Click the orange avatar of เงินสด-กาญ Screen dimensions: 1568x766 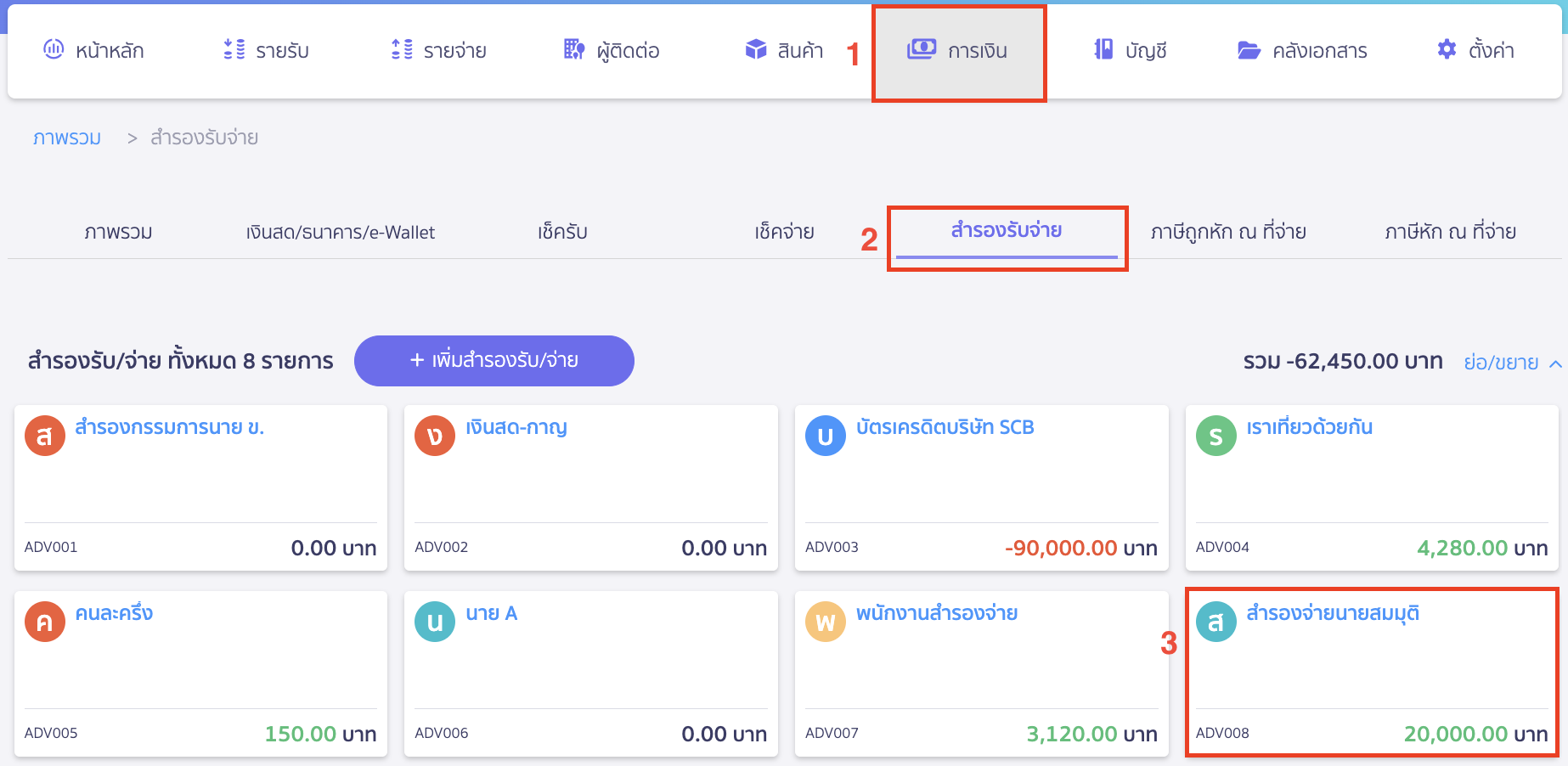pos(435,436)
